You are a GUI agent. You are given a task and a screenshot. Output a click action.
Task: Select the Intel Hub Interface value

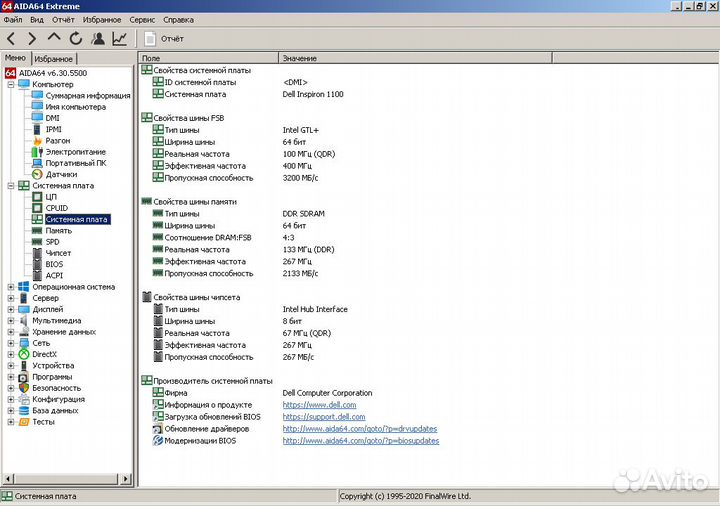(x=315, y=309)
